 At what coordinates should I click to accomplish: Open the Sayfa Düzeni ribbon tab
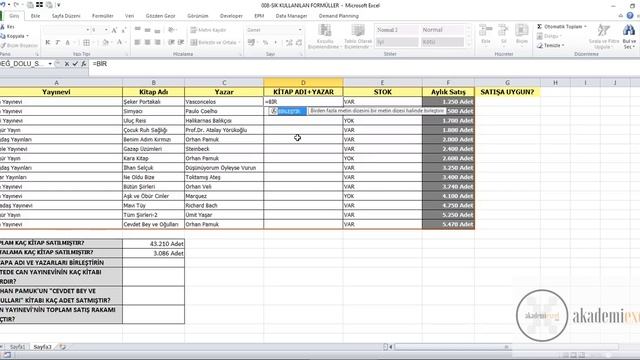[66, 16]
